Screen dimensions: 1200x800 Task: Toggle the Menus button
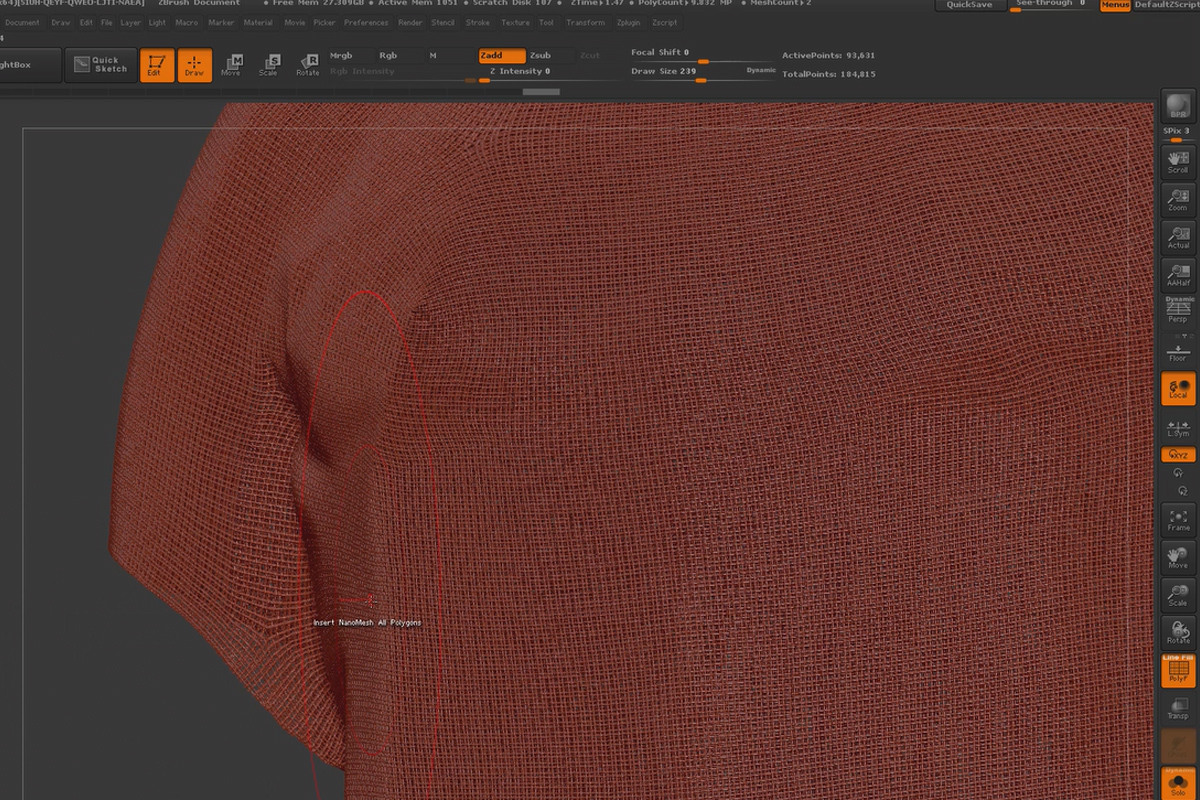pos(1115,5)
